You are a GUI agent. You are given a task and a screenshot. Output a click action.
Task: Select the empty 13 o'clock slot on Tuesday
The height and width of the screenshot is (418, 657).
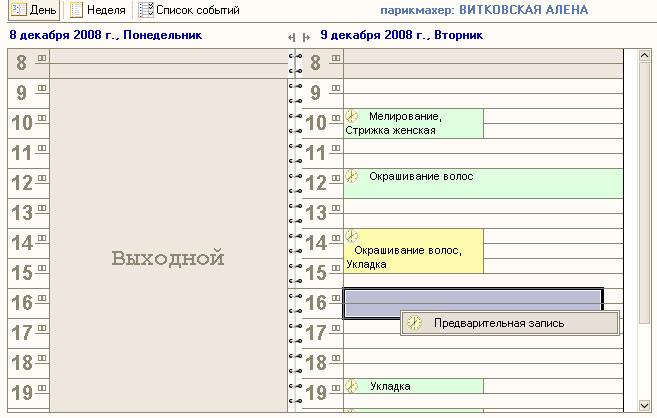pyautogui.click(x=483, y=214)
